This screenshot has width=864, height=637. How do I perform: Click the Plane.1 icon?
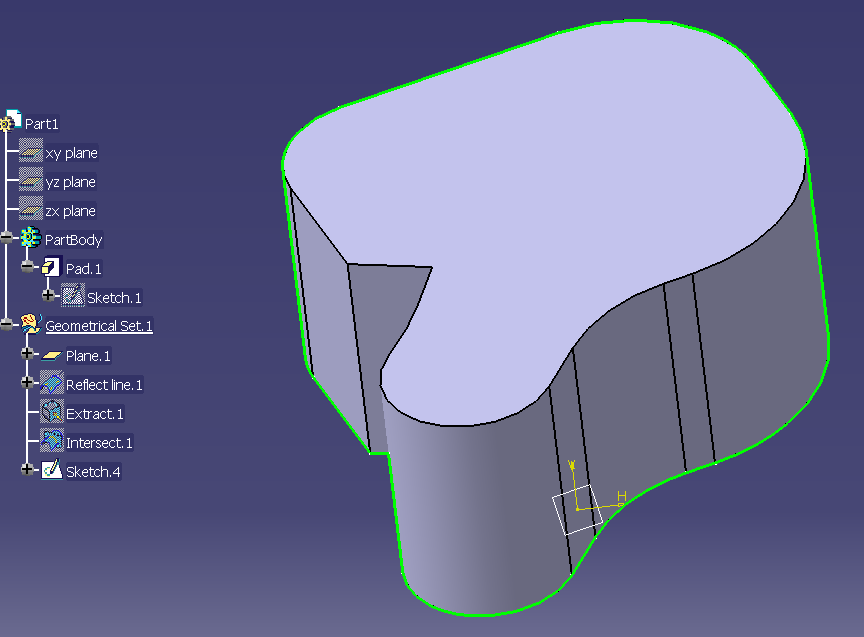click(52, 356)
